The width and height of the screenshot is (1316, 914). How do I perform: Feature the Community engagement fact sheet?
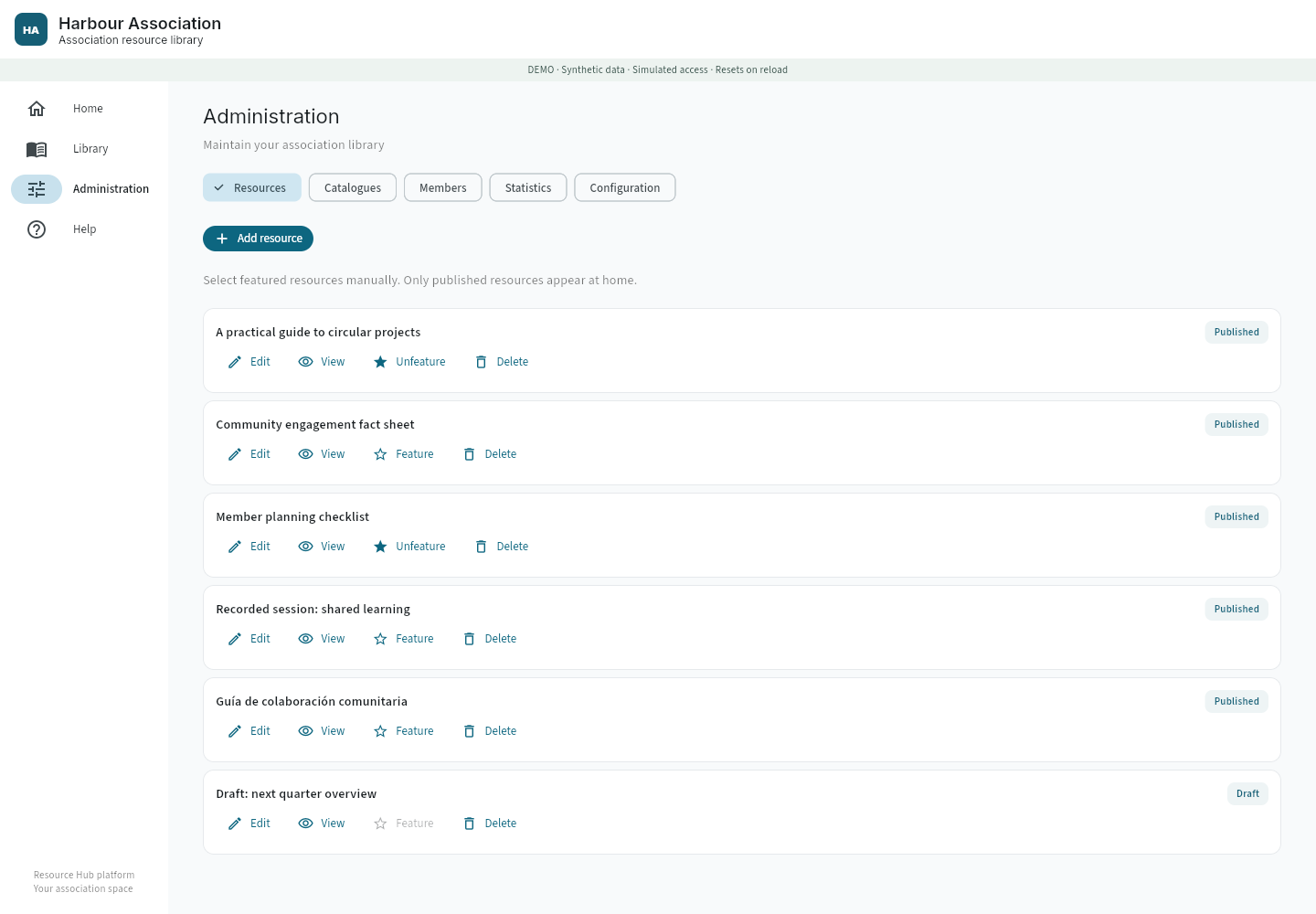click(404, 454)
